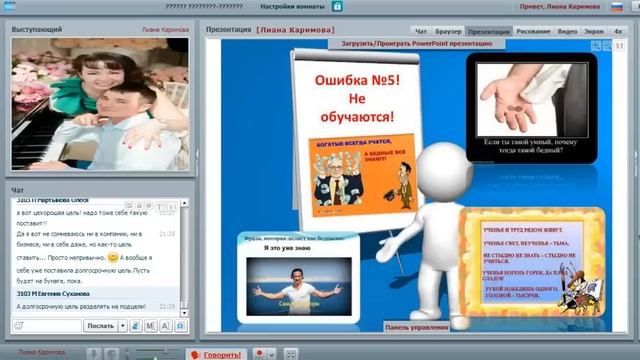Open Настройки комнаты room settings
The width and height of the screenshot is (640, 360).
(x=292, y=6)
